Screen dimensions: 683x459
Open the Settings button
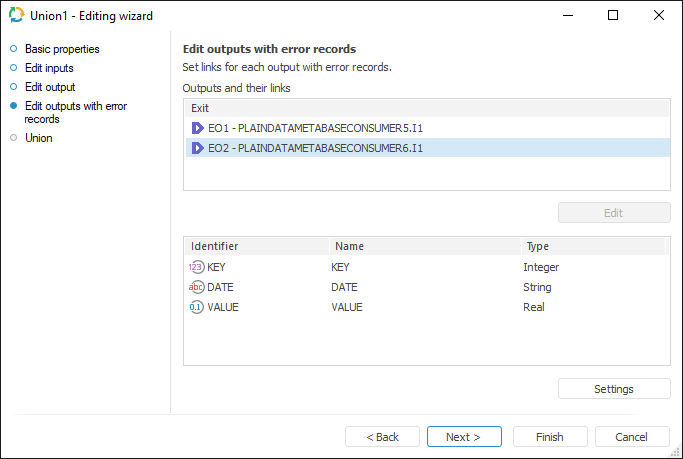(614, 389)
